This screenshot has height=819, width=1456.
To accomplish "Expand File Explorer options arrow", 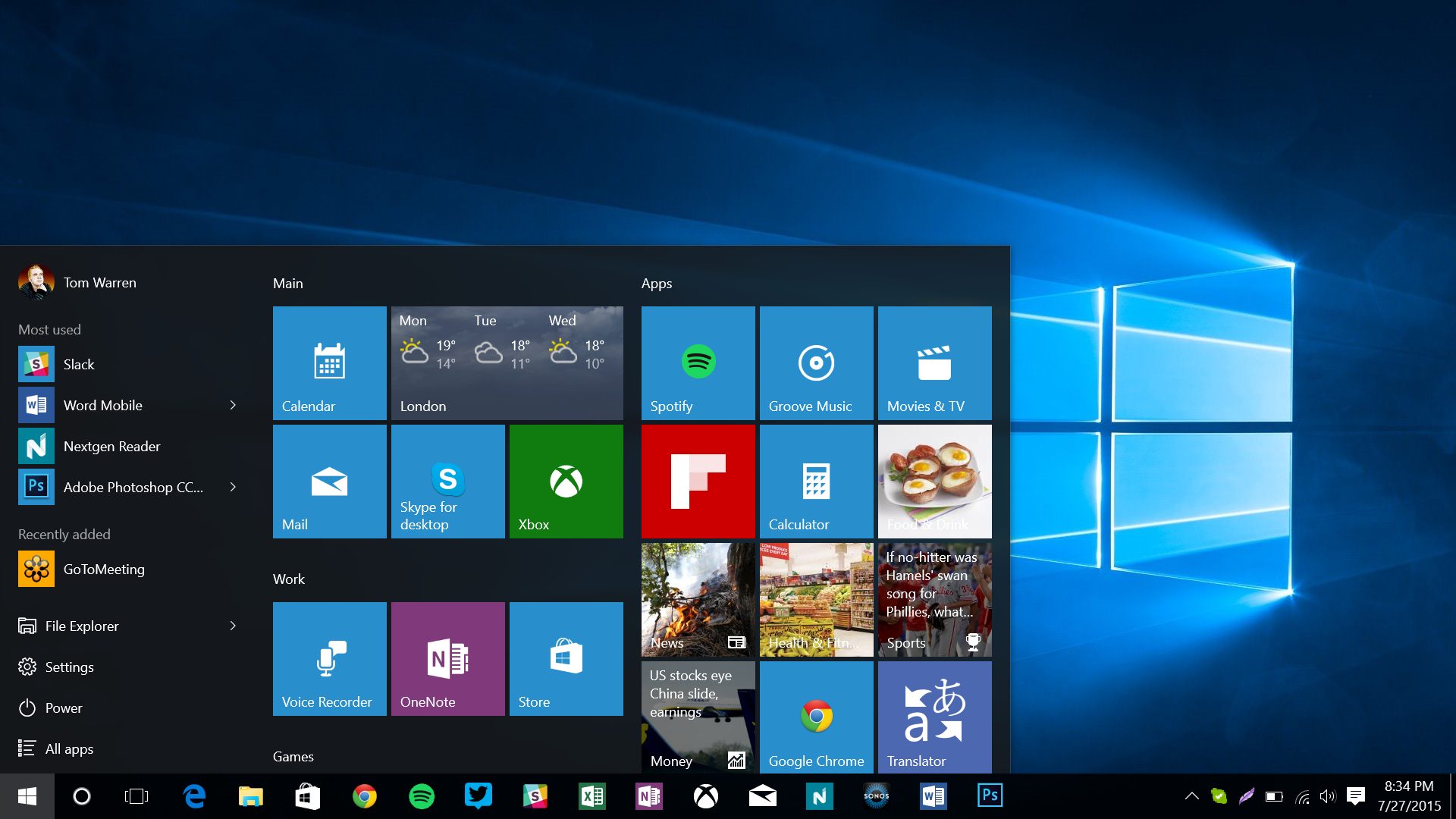I will click(x=234, y=624).
